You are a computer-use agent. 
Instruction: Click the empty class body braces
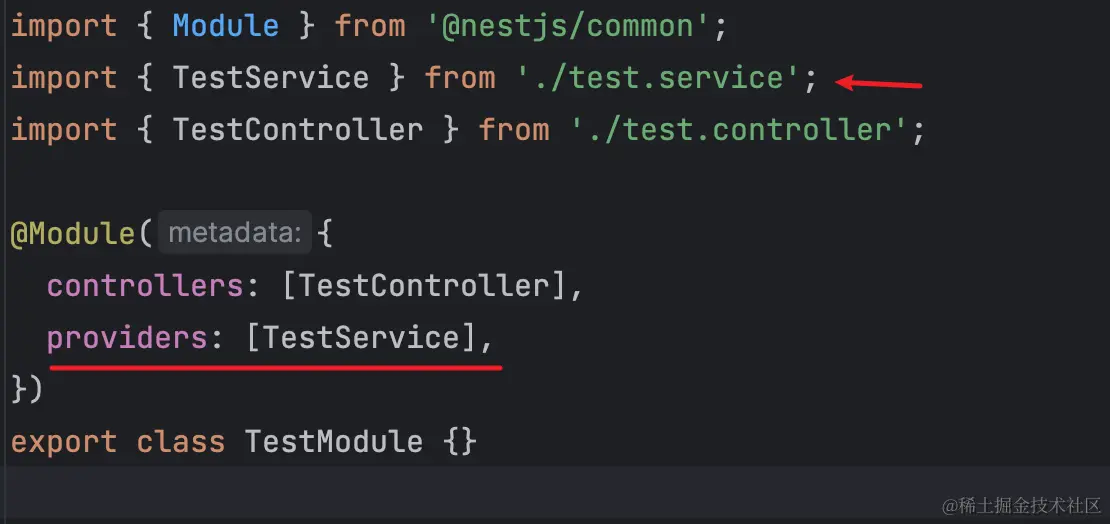click(x=460, y=443)
